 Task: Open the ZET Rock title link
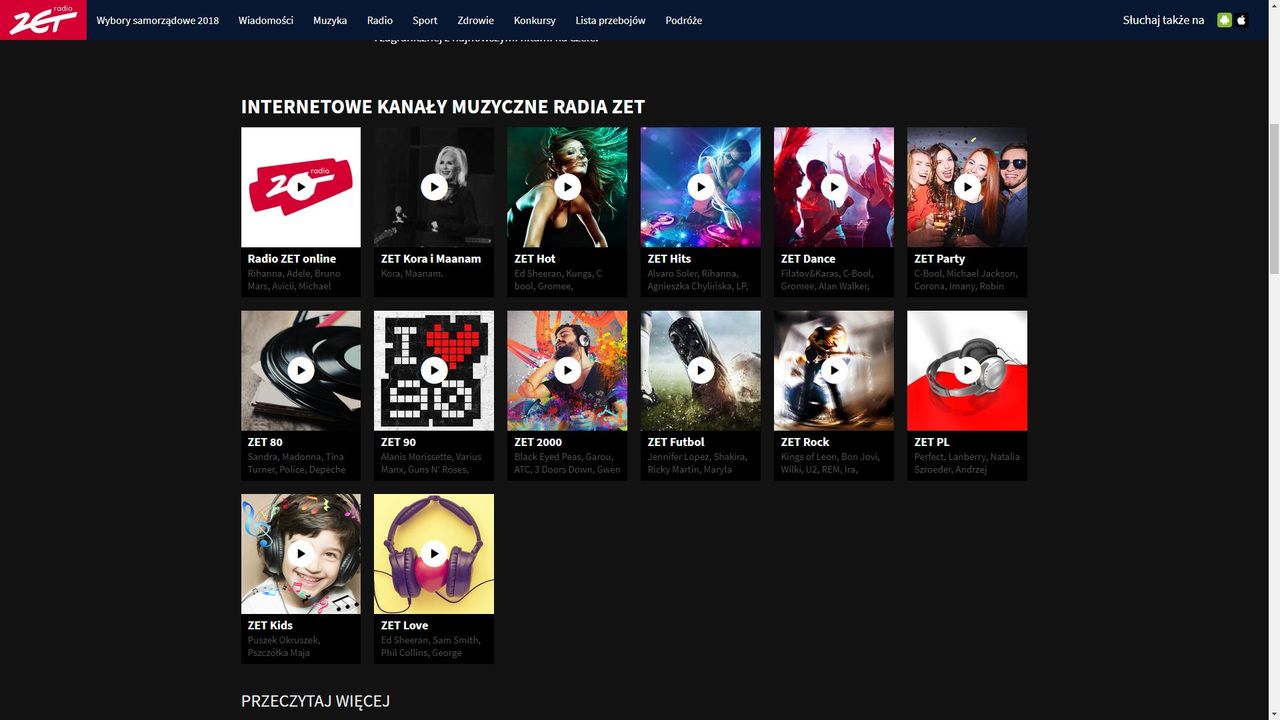[805, 442]
